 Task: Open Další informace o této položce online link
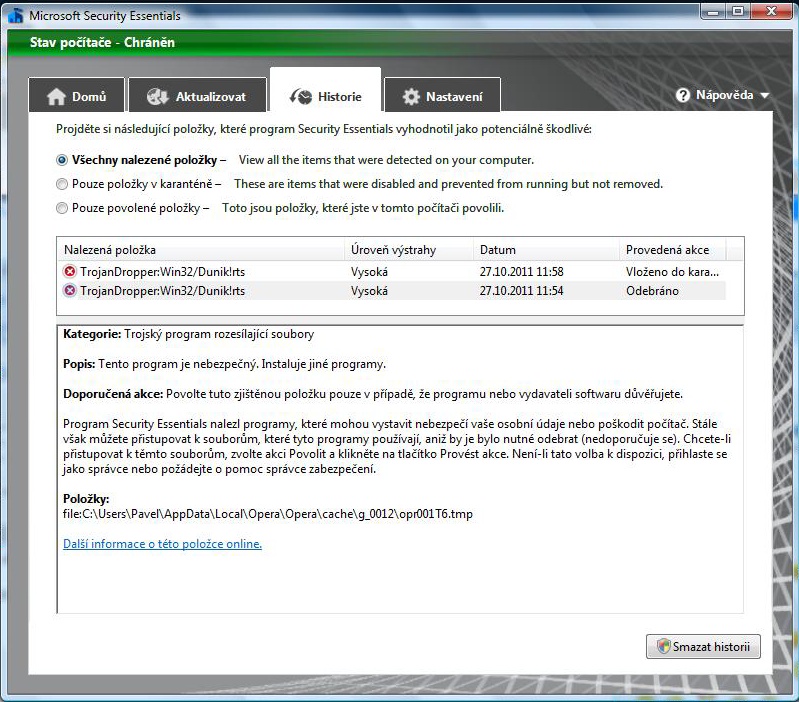(x=162, y=544)
